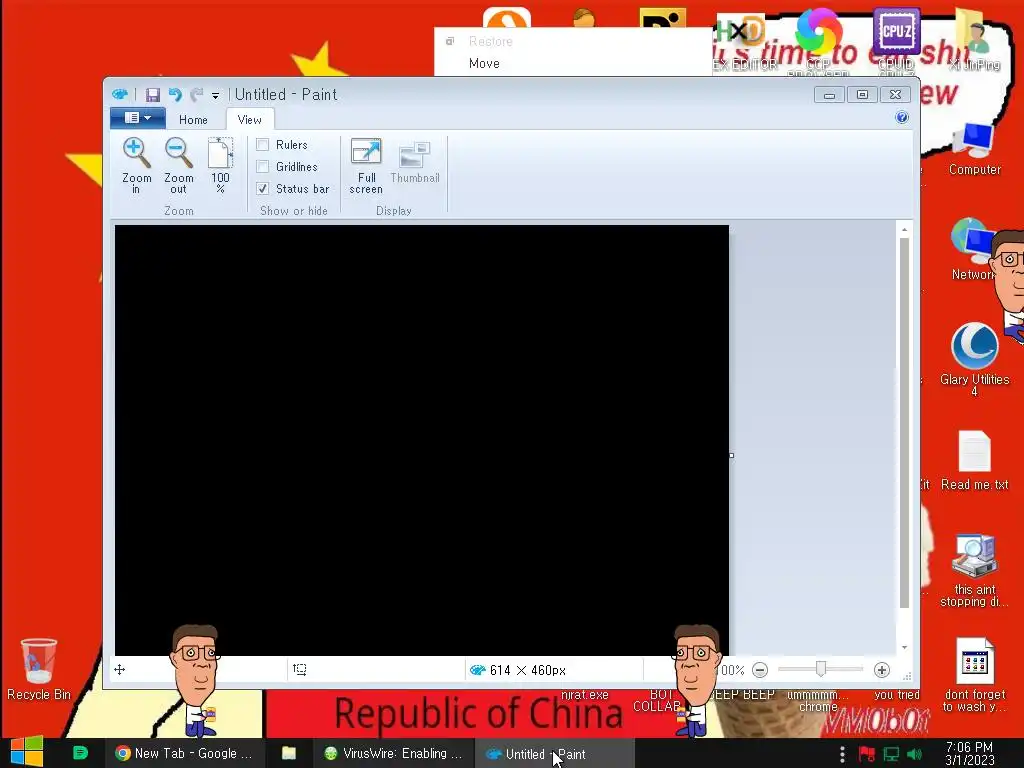The height and width of the screenshot is (768, 1024).
Task: Click the zoom in plus button in status bar
Action: click(x=882, y=670)
